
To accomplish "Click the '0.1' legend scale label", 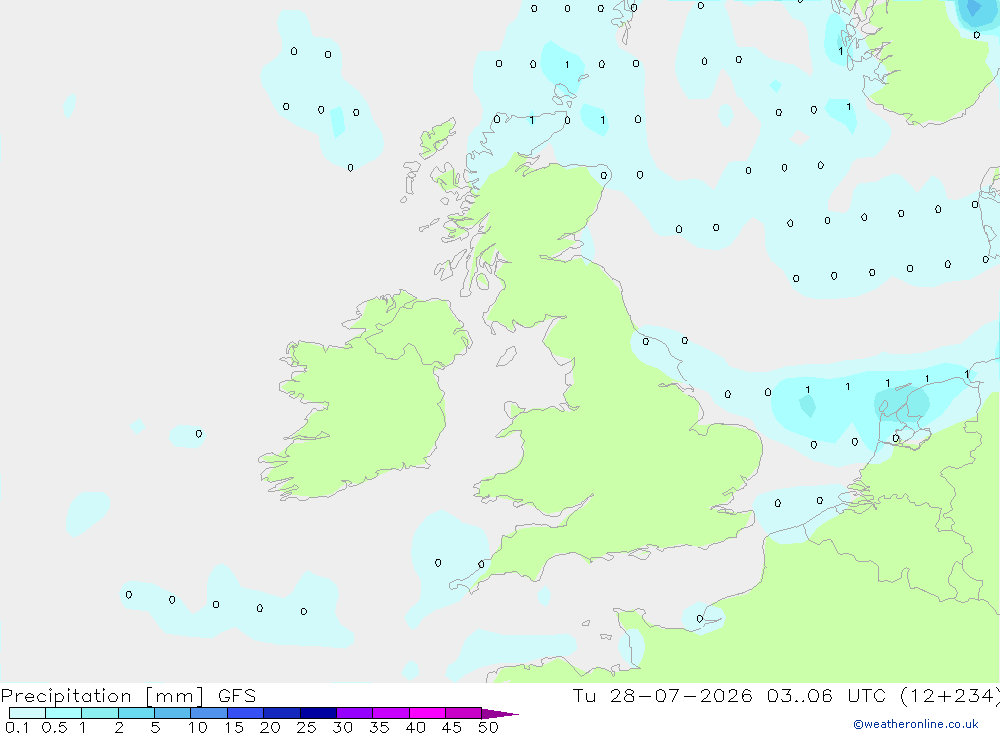I will 17,727.
